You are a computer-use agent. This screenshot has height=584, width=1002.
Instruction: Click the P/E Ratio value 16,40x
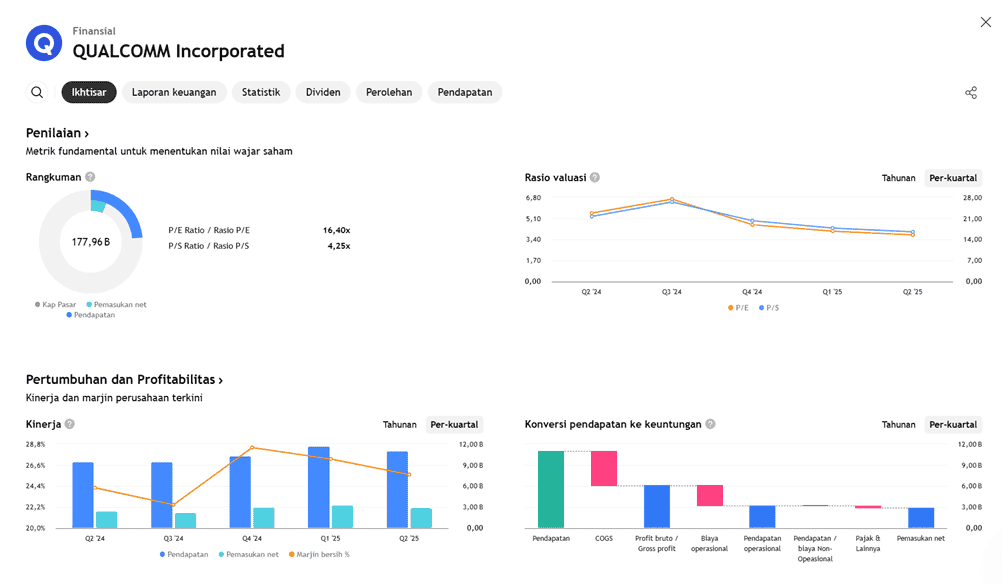pos(336,230)
